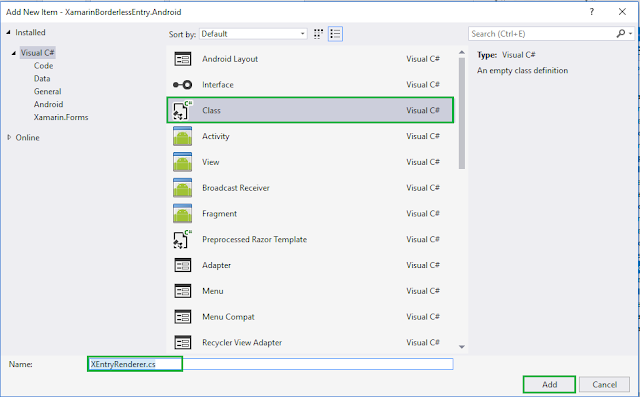Click the Cancel button

pyautogui.click(x=604, y=384)
